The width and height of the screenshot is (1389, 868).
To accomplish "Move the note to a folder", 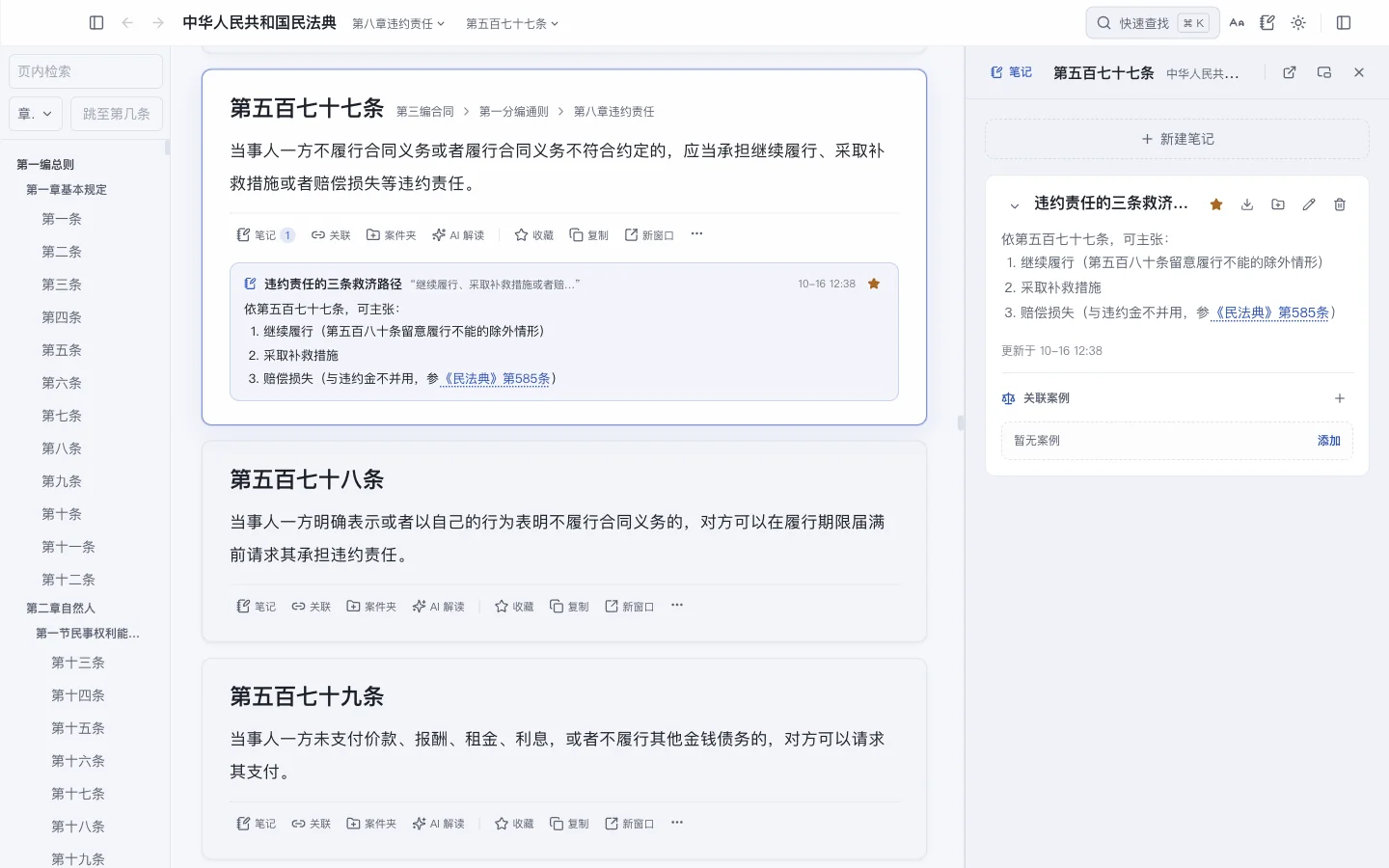I will click(1278, 204).
